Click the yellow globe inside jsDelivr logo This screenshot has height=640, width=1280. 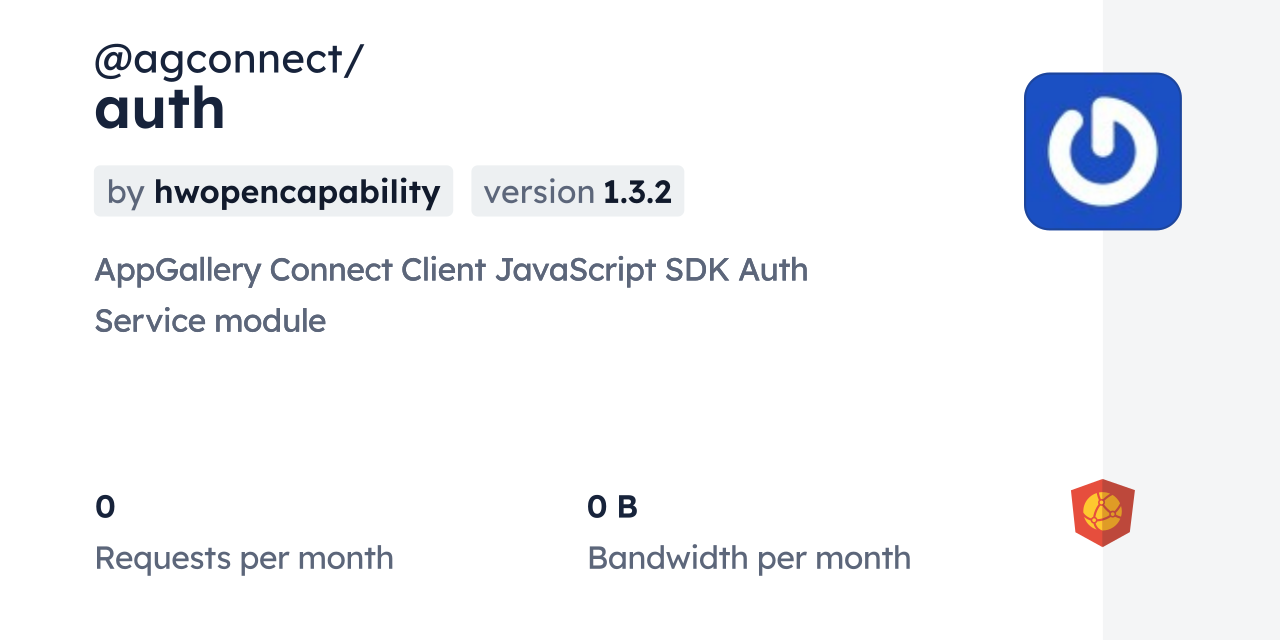coord(1103,513)
